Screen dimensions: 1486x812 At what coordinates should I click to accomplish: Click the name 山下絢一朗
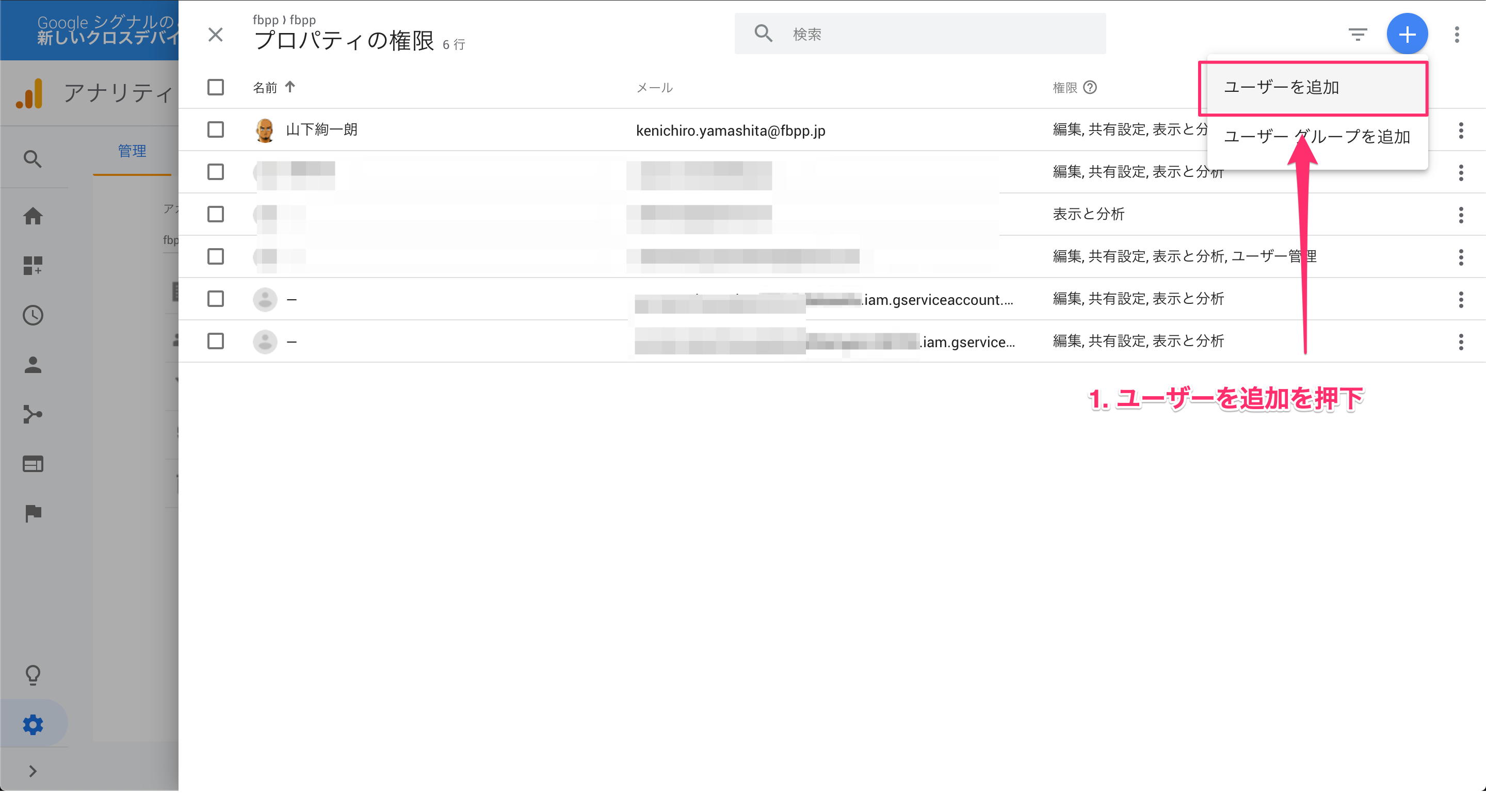(x=321, y=129)
